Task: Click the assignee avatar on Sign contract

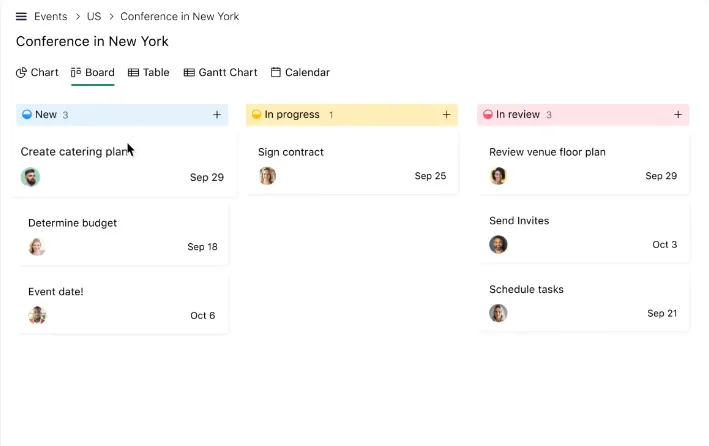Action: click(x=267, y=176)
